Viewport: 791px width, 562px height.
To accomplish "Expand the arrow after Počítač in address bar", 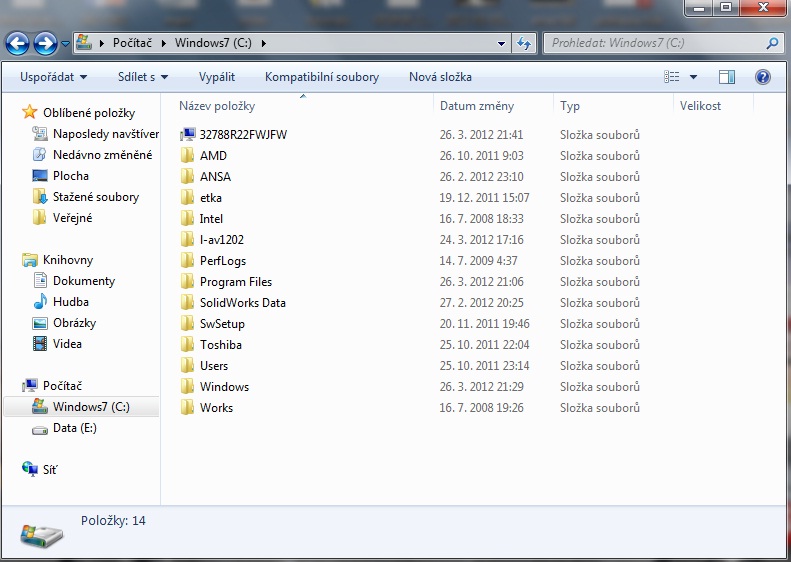I will point(163,43).
